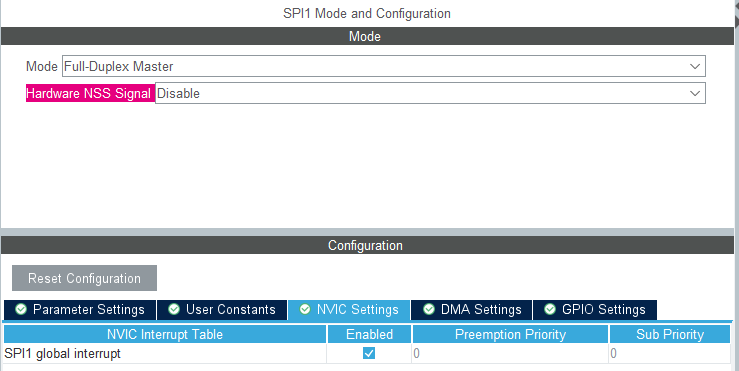Open the GPIO Settings tab
The width and height of the screenshot is (739, 371).
(x=595, y=310)
